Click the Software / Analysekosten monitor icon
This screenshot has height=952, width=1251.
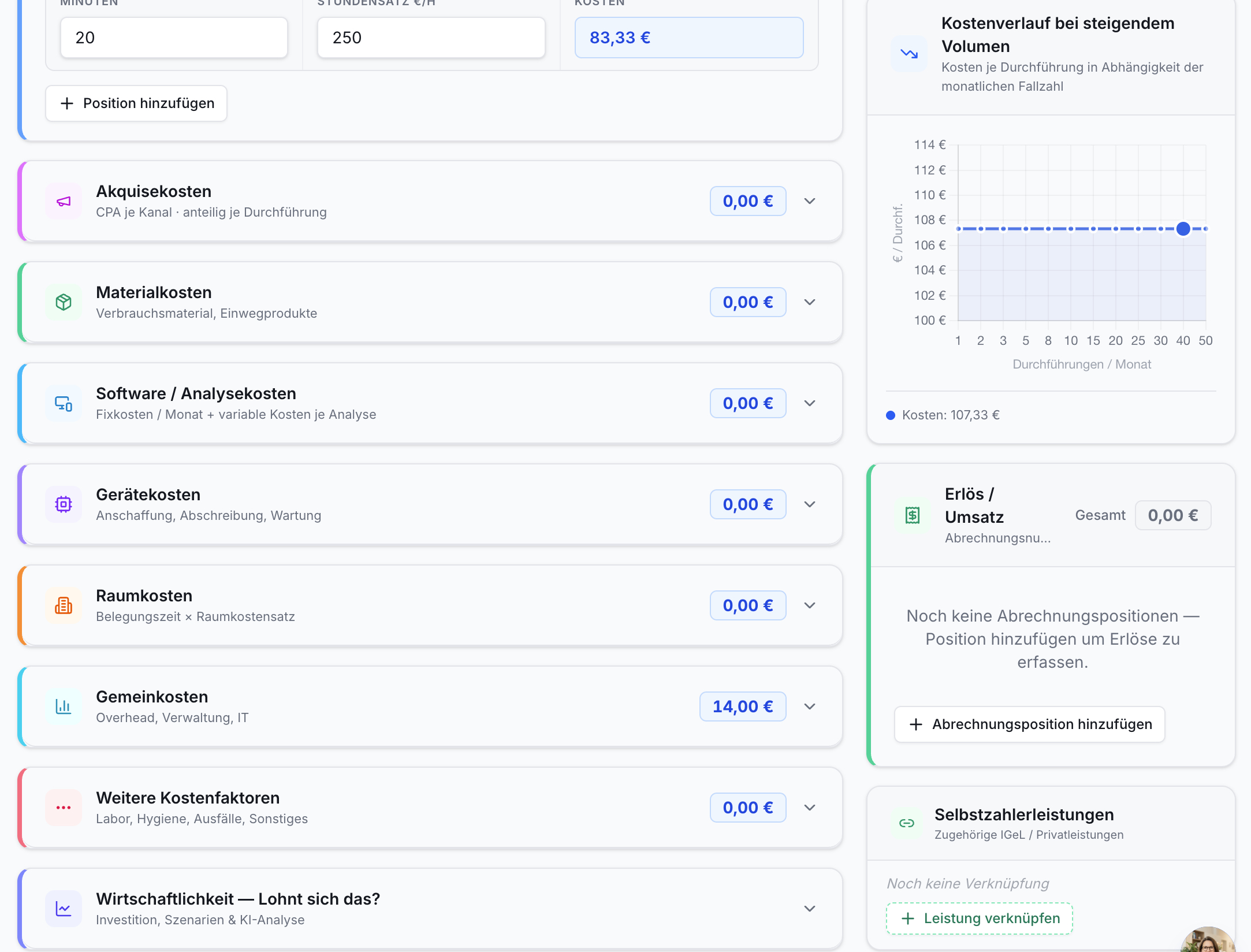click(x=64, y=403)
